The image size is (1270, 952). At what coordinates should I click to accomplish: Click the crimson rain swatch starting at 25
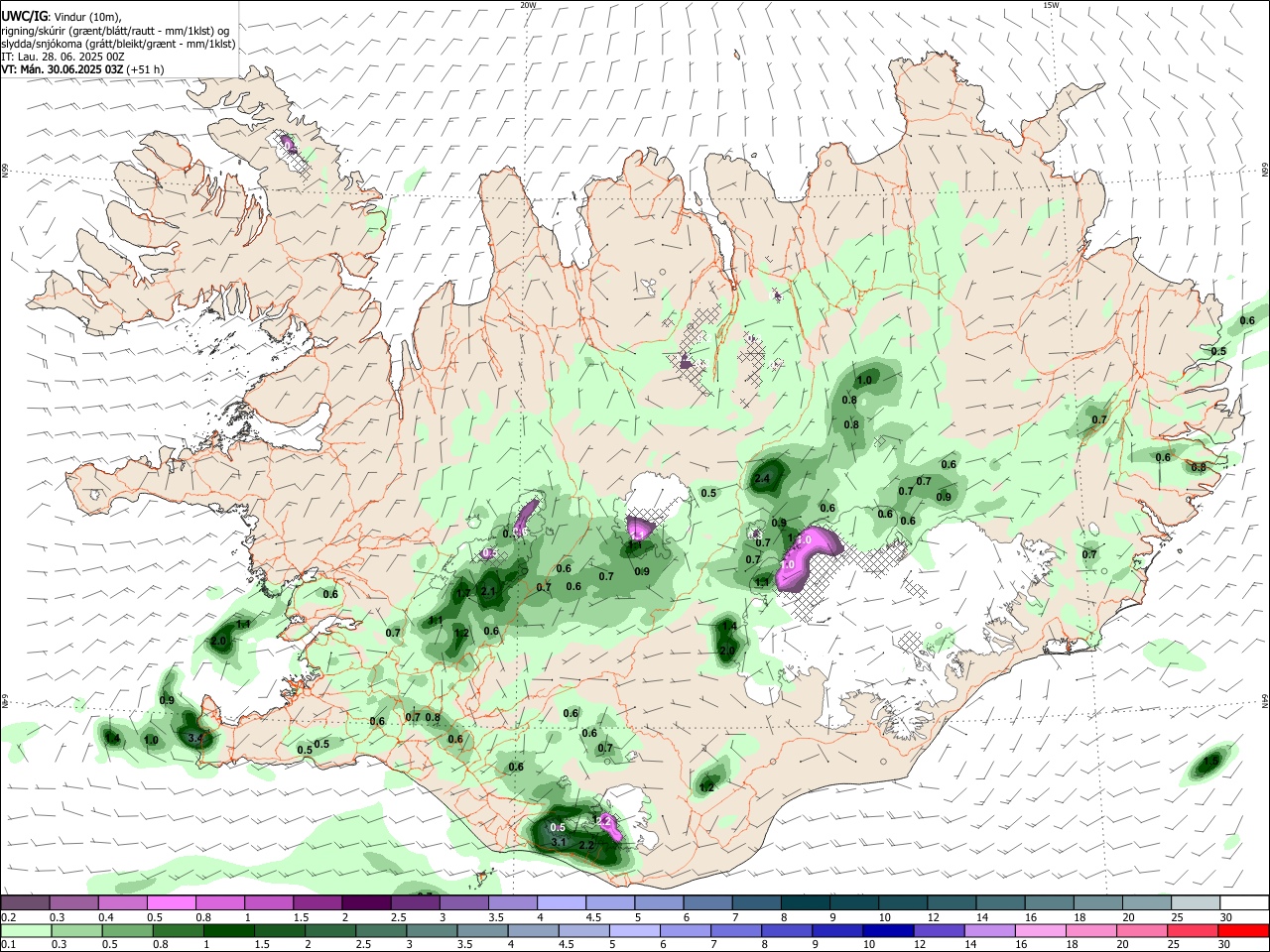point(1192,930)
